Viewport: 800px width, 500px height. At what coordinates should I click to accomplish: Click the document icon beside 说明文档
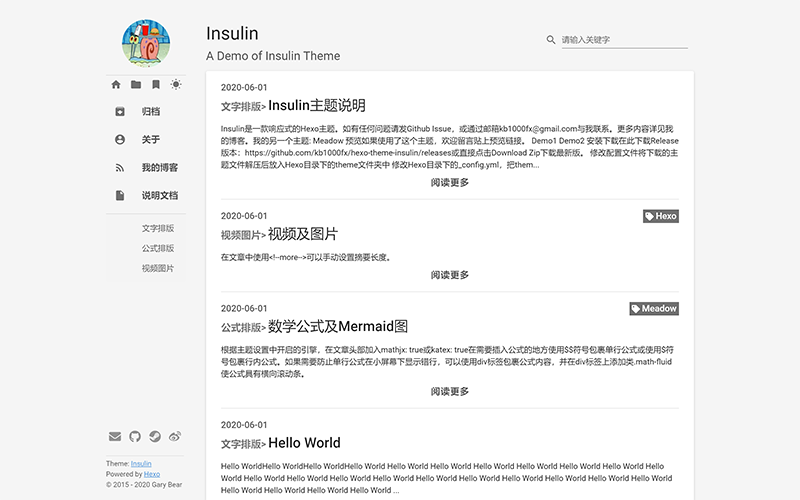(x=120, y=195)
